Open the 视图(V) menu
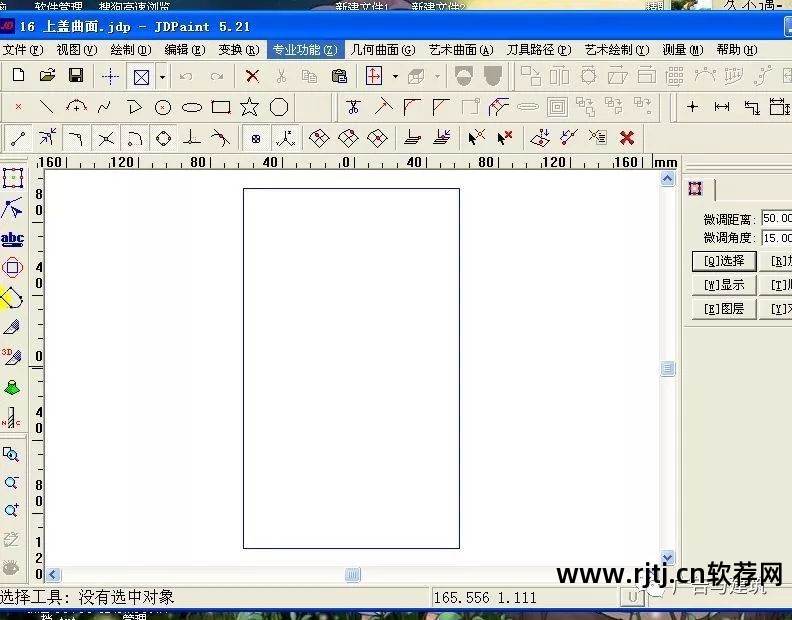 pyautogui.click(x=77, y=50)
